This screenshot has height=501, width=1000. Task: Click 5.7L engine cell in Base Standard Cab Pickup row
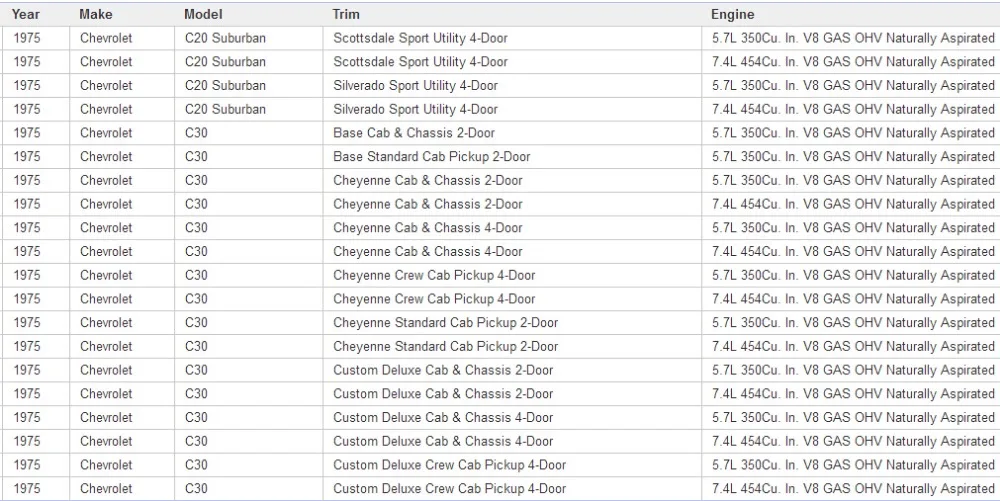(x=853, y=157)
